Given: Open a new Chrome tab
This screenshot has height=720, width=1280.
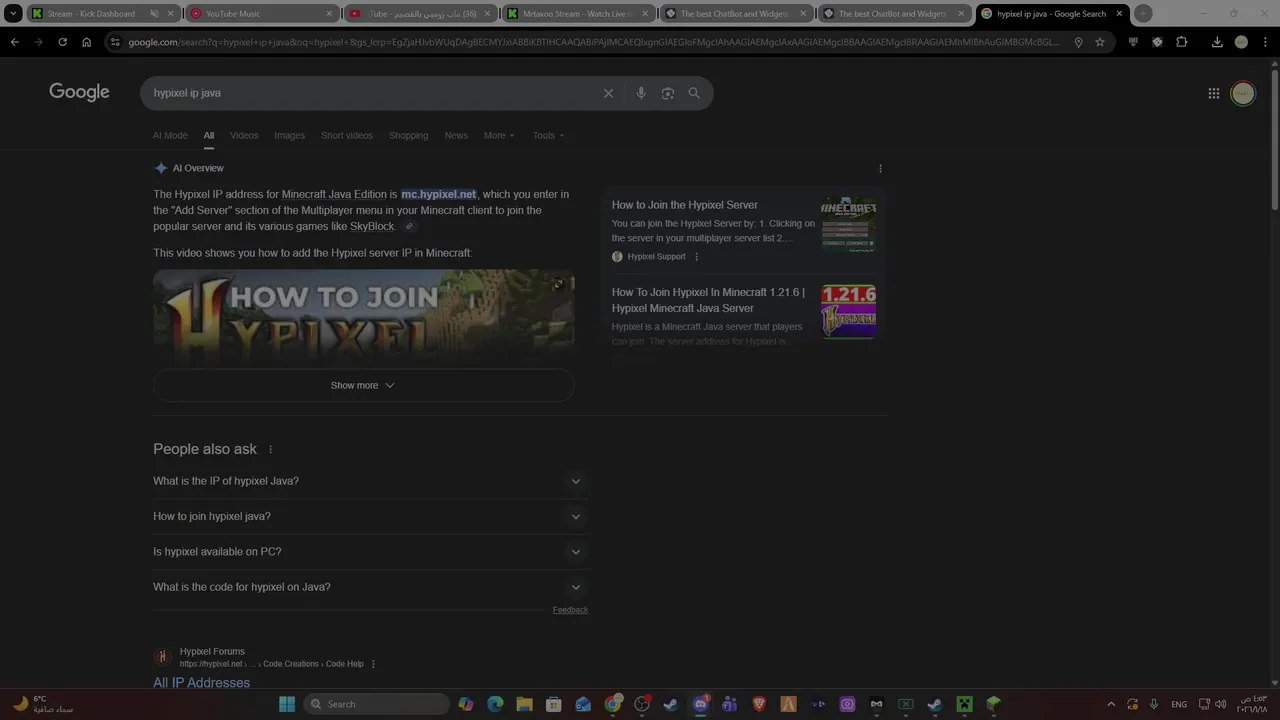Looking at the screenshot, I should (1143, 14).
